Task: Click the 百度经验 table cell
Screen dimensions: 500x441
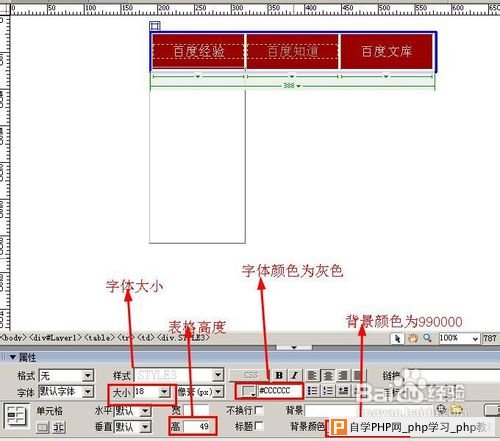Action: pyautogui.click(x=198, y=51)
